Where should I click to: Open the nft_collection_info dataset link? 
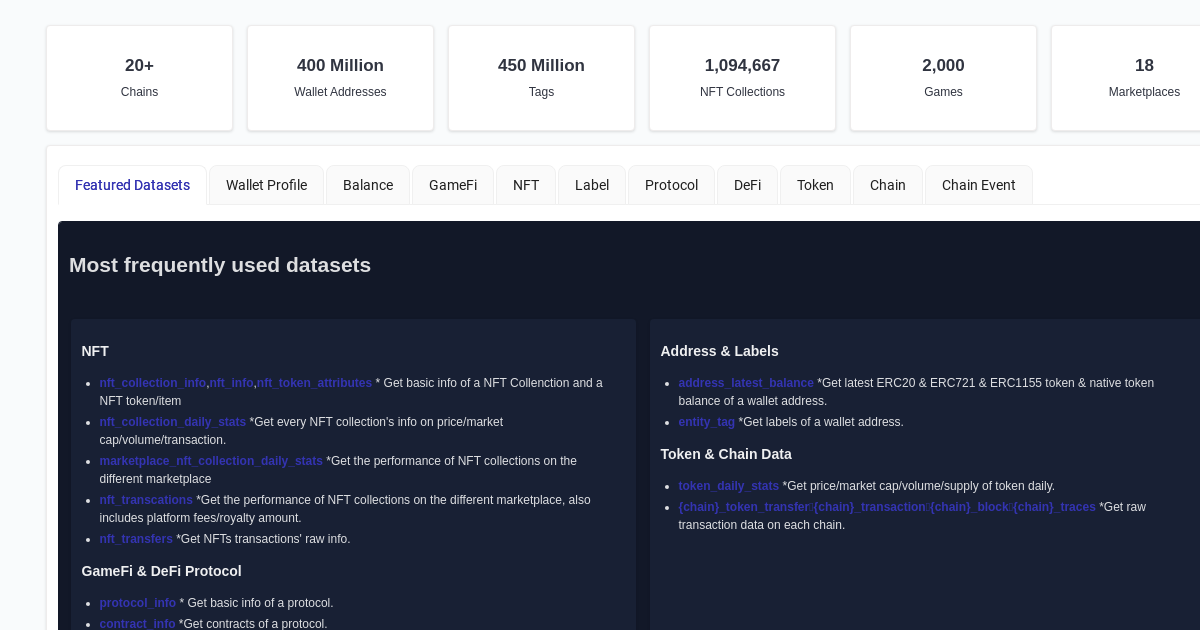(x=152, y=383)
